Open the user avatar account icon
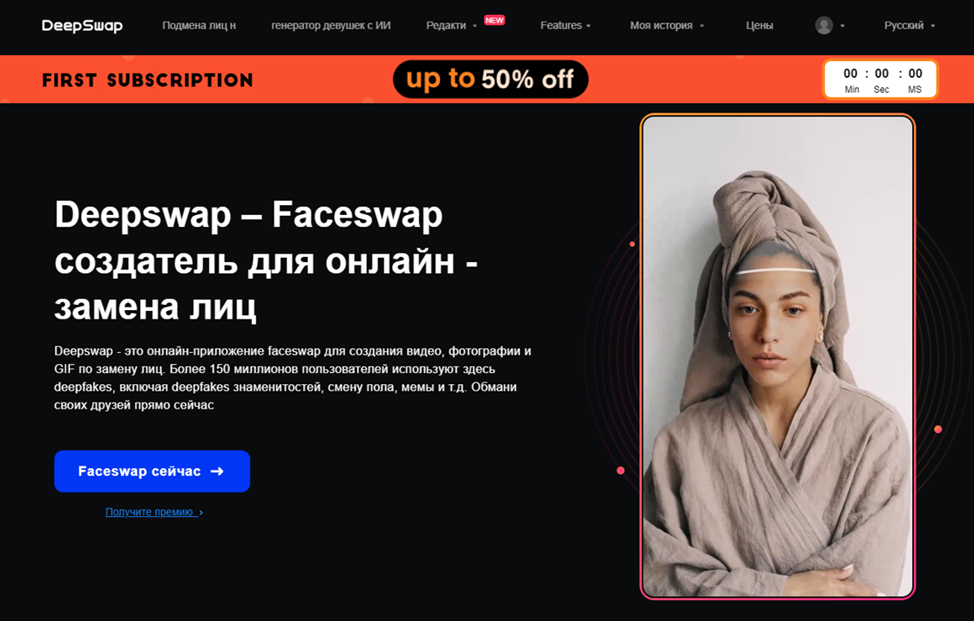974x621 pixels. click(824, 25)
